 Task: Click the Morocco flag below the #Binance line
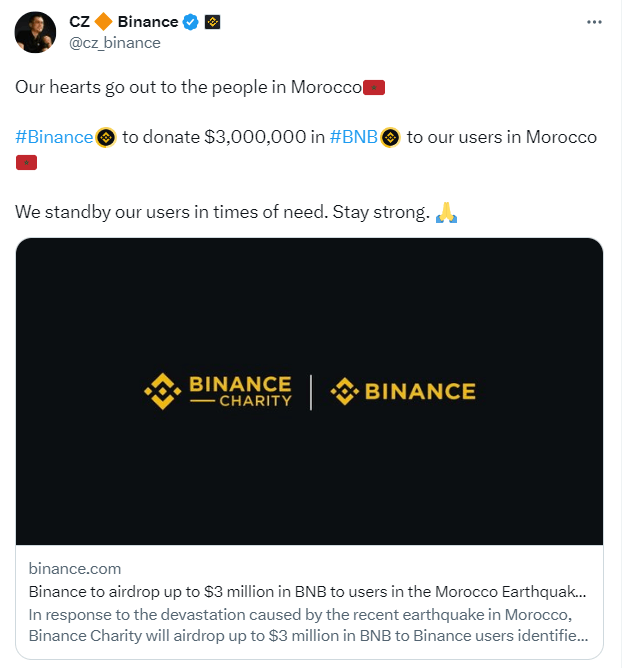tap(27, 162)
